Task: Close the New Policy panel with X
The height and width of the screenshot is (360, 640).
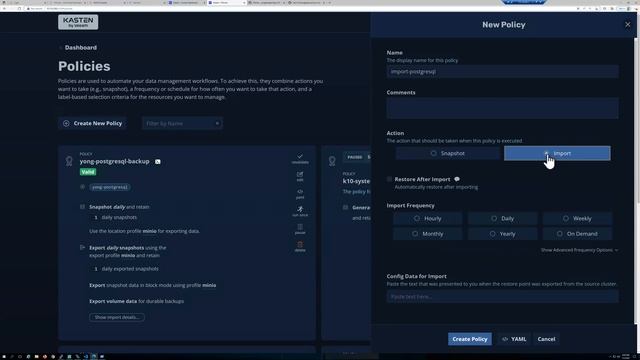Action: (627, 24)
